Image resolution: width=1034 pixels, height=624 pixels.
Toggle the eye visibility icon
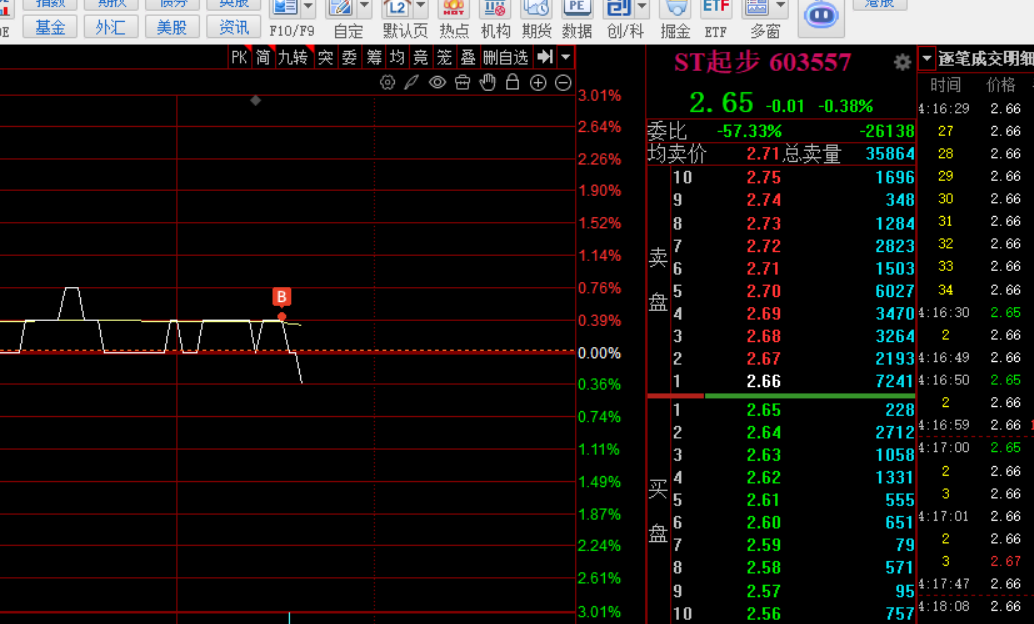437,82
